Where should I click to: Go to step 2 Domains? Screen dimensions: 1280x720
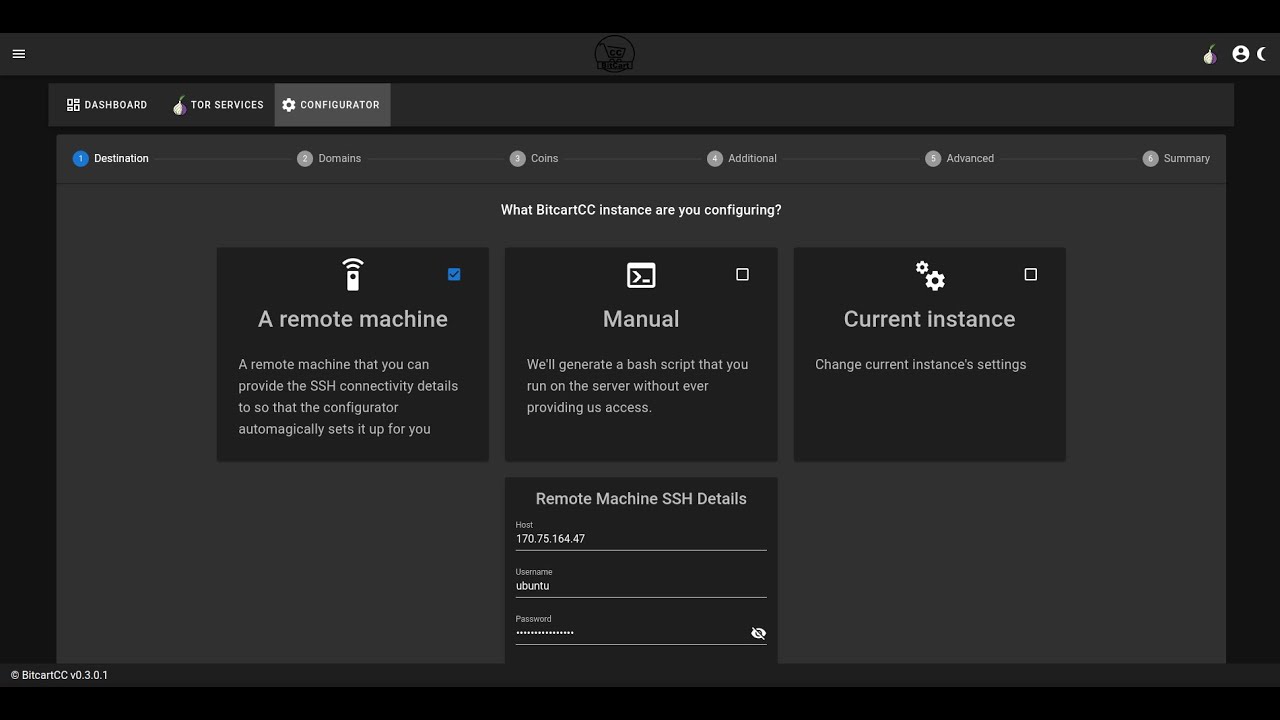pyautogui.click(x=329, y=158)
